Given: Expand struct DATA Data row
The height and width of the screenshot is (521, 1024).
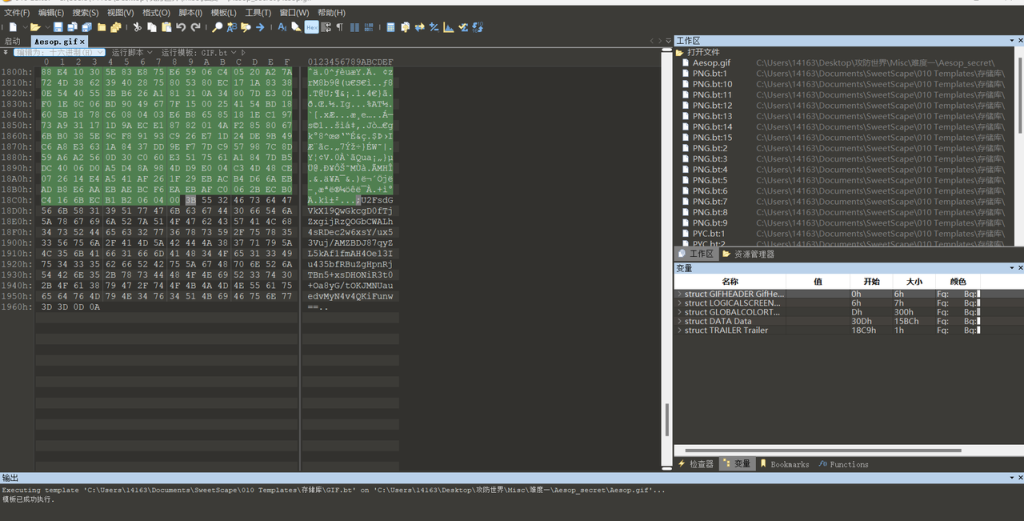Looking at the screenshot, I should [x=678, y=321].
